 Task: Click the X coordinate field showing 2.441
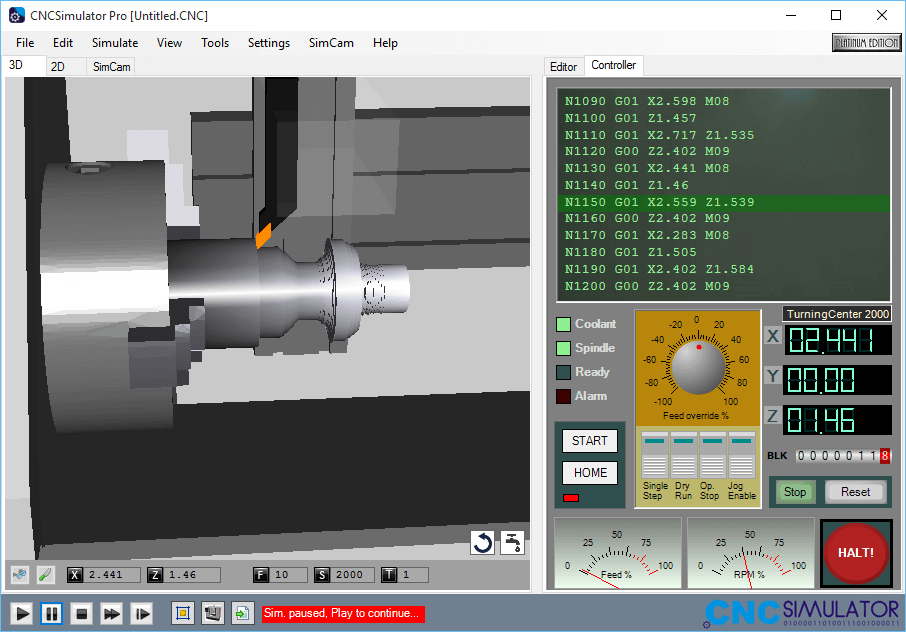[112, 575]
